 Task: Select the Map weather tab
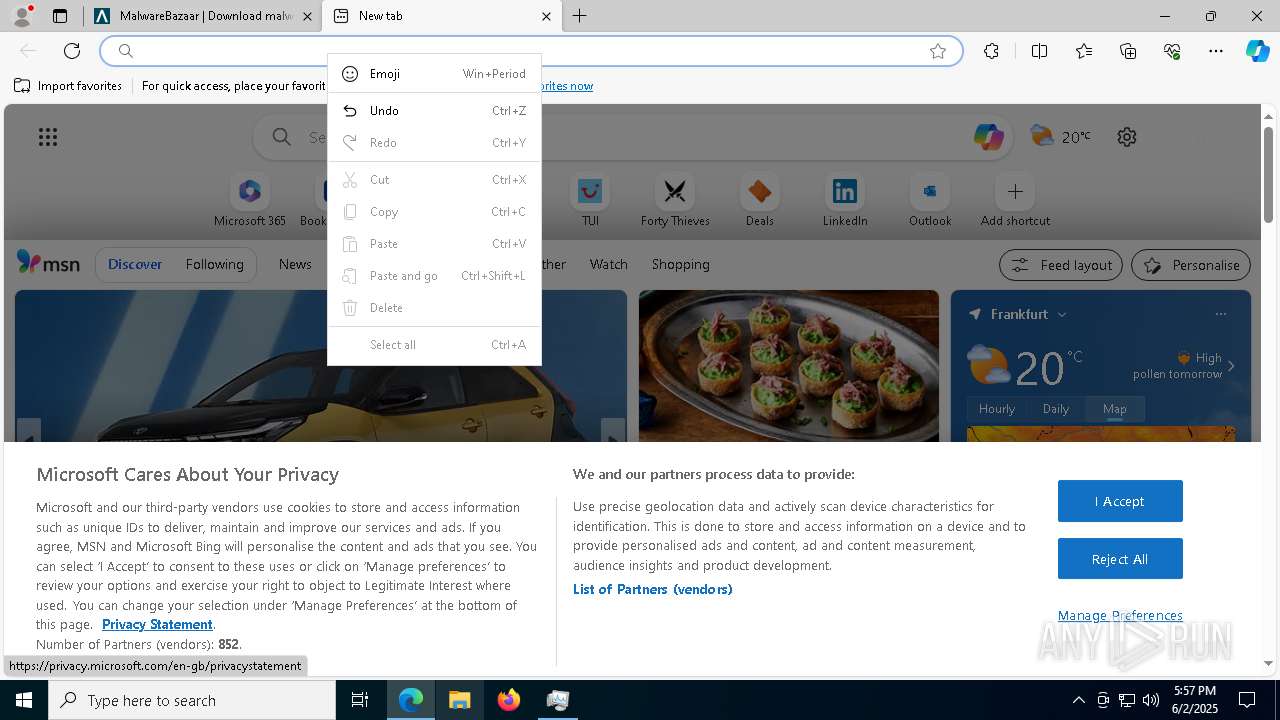(x=1114, y=409)
